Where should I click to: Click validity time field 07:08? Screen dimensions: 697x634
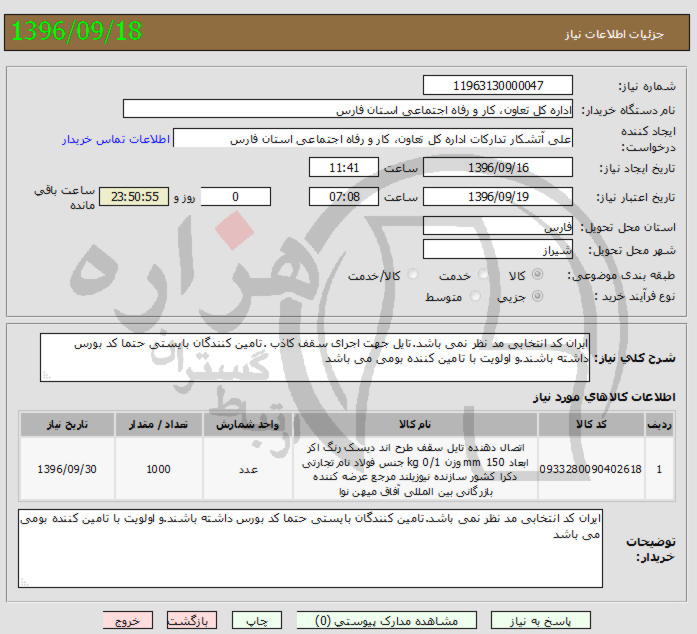(344, 197)
